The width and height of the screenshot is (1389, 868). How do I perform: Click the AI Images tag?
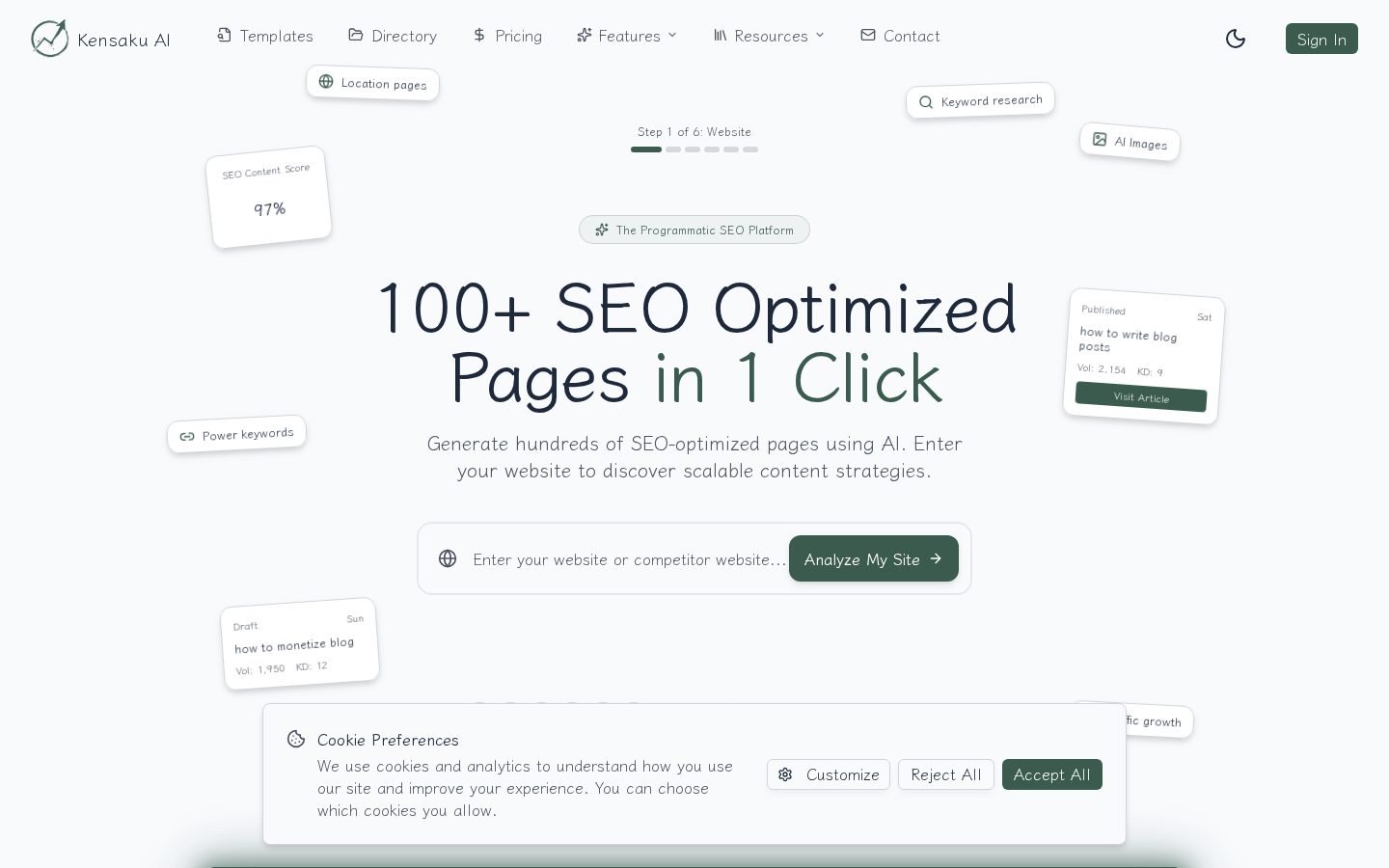click(x=1130, y=142)
